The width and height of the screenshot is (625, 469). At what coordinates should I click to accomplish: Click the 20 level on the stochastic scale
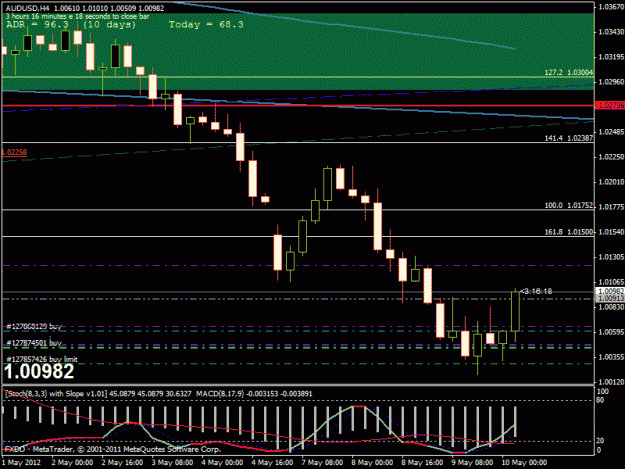click(601, 441)
